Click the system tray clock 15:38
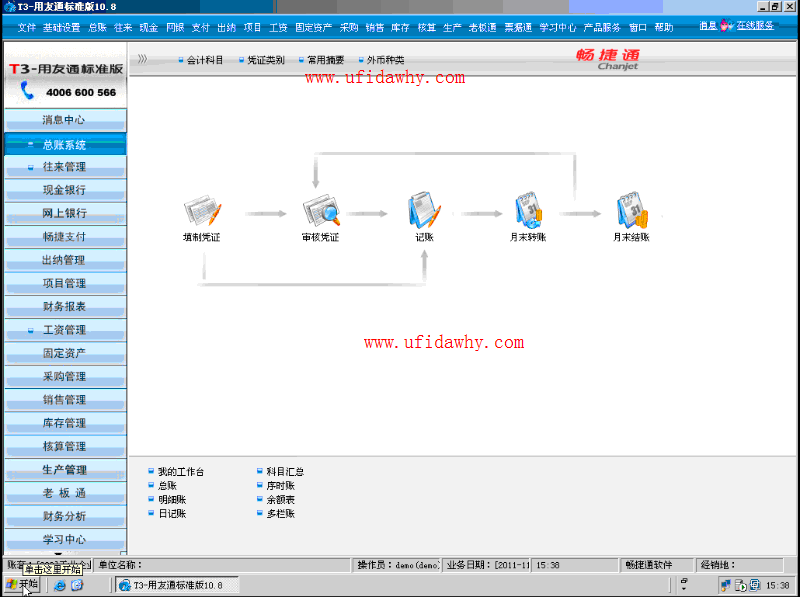This screenshot has width=800, height=597. point(778,585)
